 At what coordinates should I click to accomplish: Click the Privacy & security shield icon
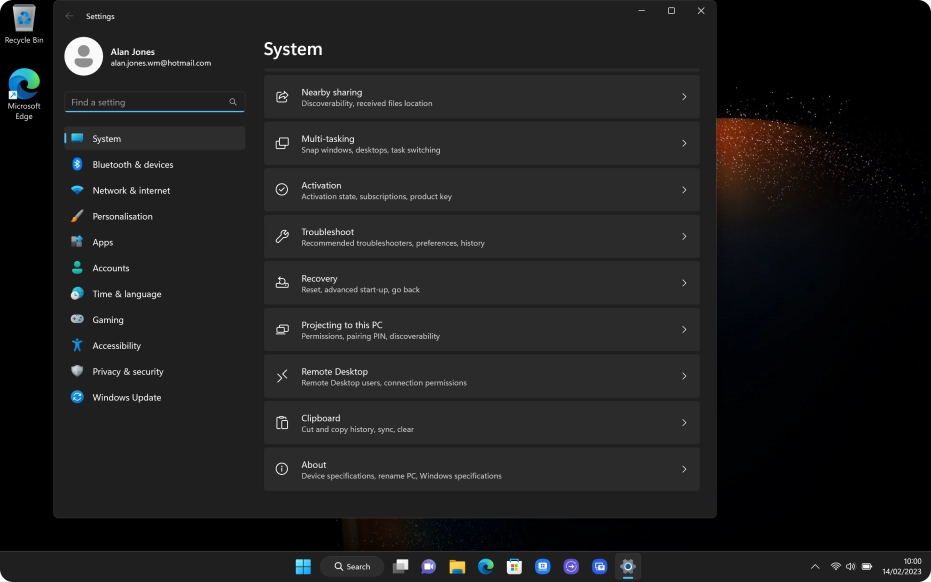77,371
